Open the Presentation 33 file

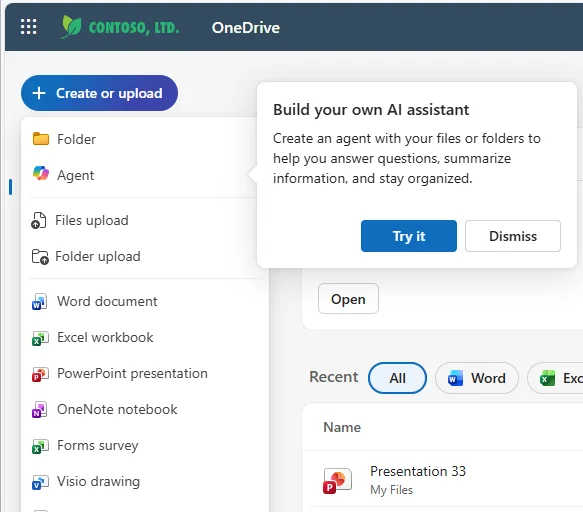point(418,471)
